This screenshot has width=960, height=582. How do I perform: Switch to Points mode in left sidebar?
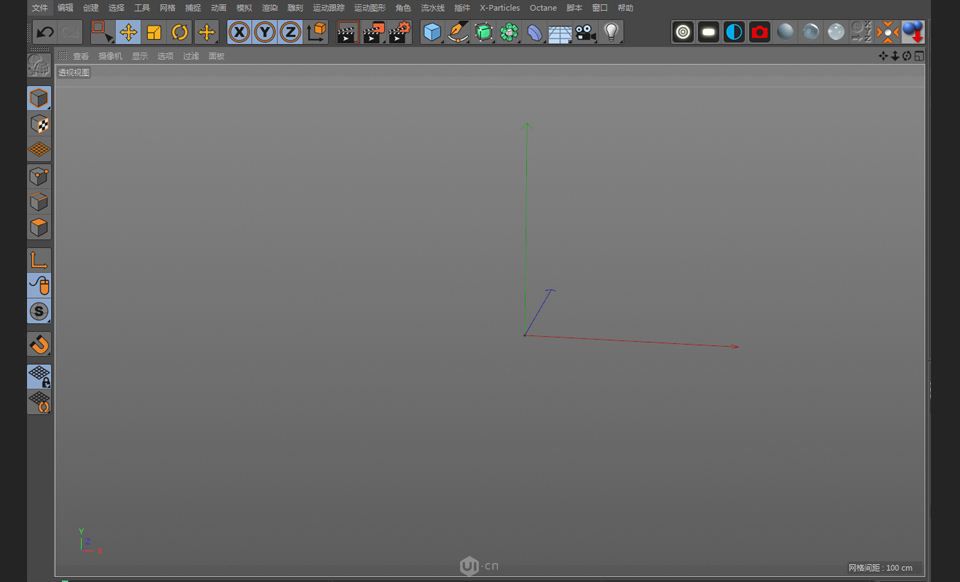[38, 175]
